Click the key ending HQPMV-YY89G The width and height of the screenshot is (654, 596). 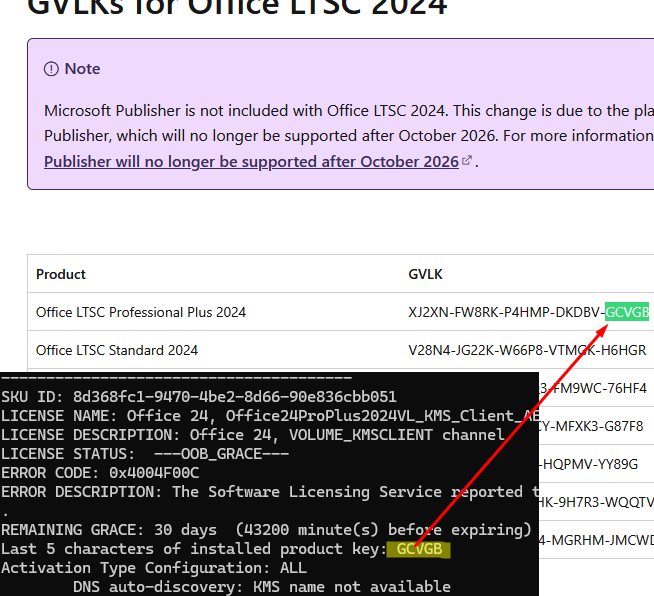pos(589,464)
